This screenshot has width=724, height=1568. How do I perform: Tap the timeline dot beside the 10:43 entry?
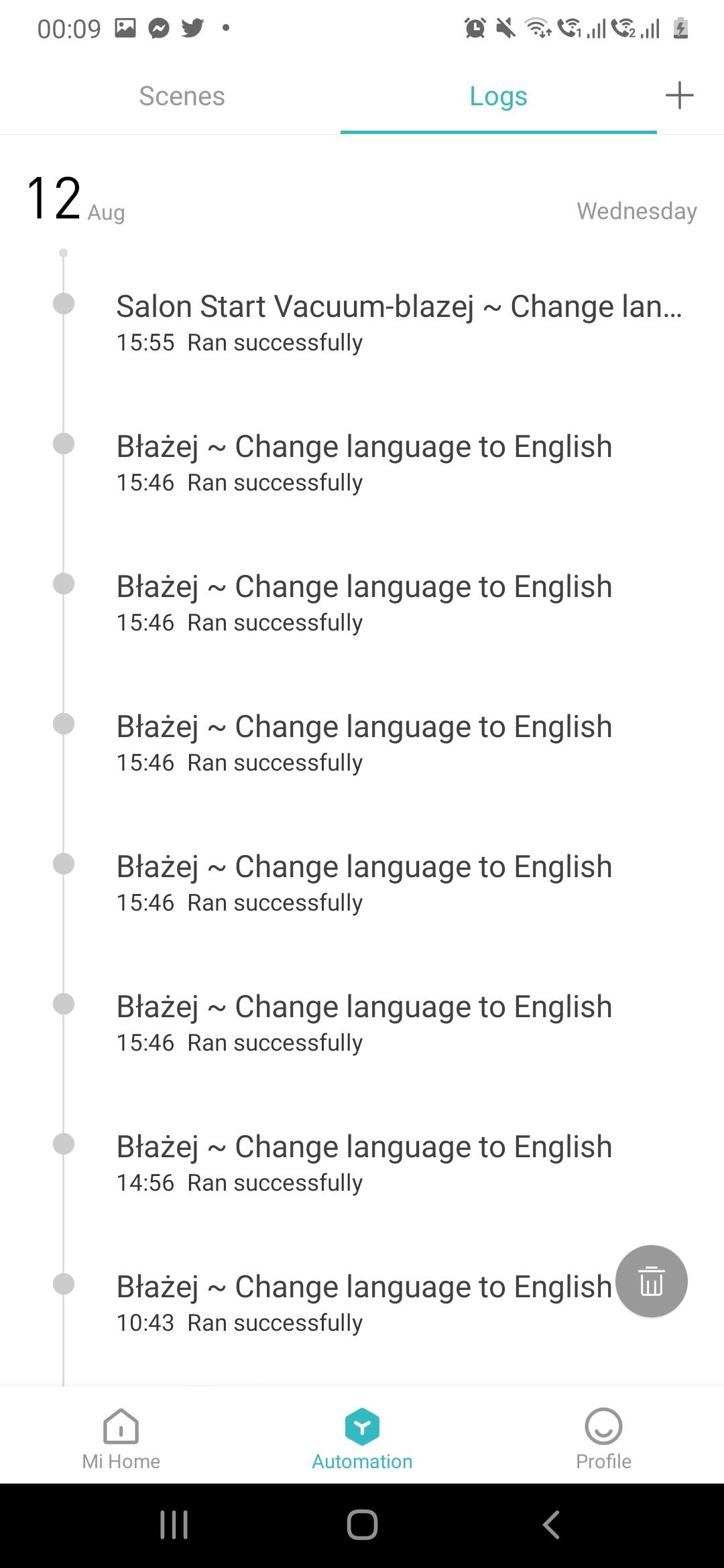coord(64,1284)
